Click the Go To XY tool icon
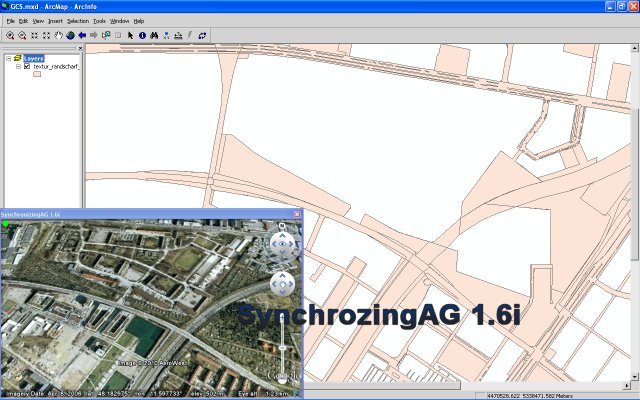 166,36
